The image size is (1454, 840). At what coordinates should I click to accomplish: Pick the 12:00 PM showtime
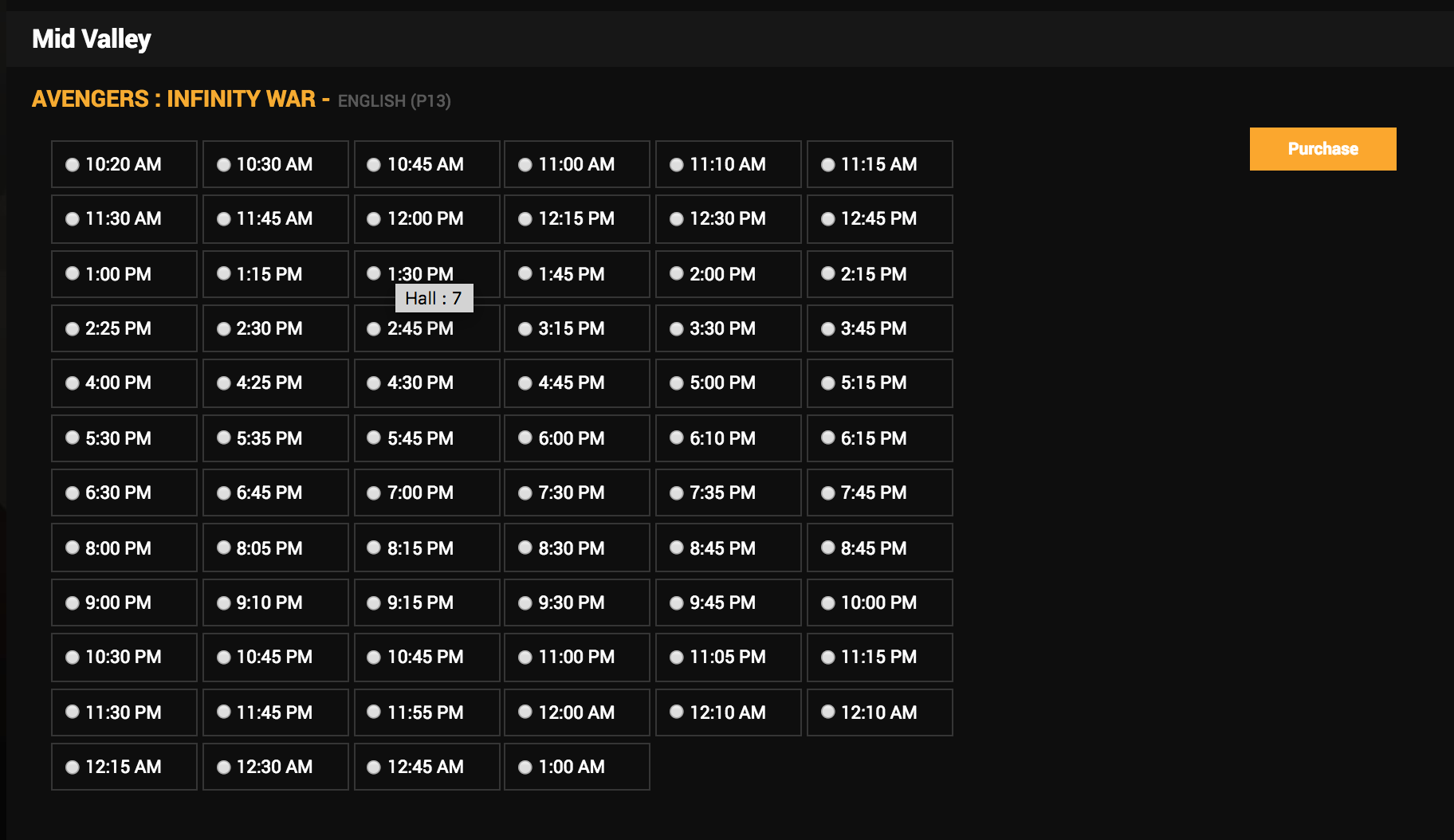(x=374, y=219)
